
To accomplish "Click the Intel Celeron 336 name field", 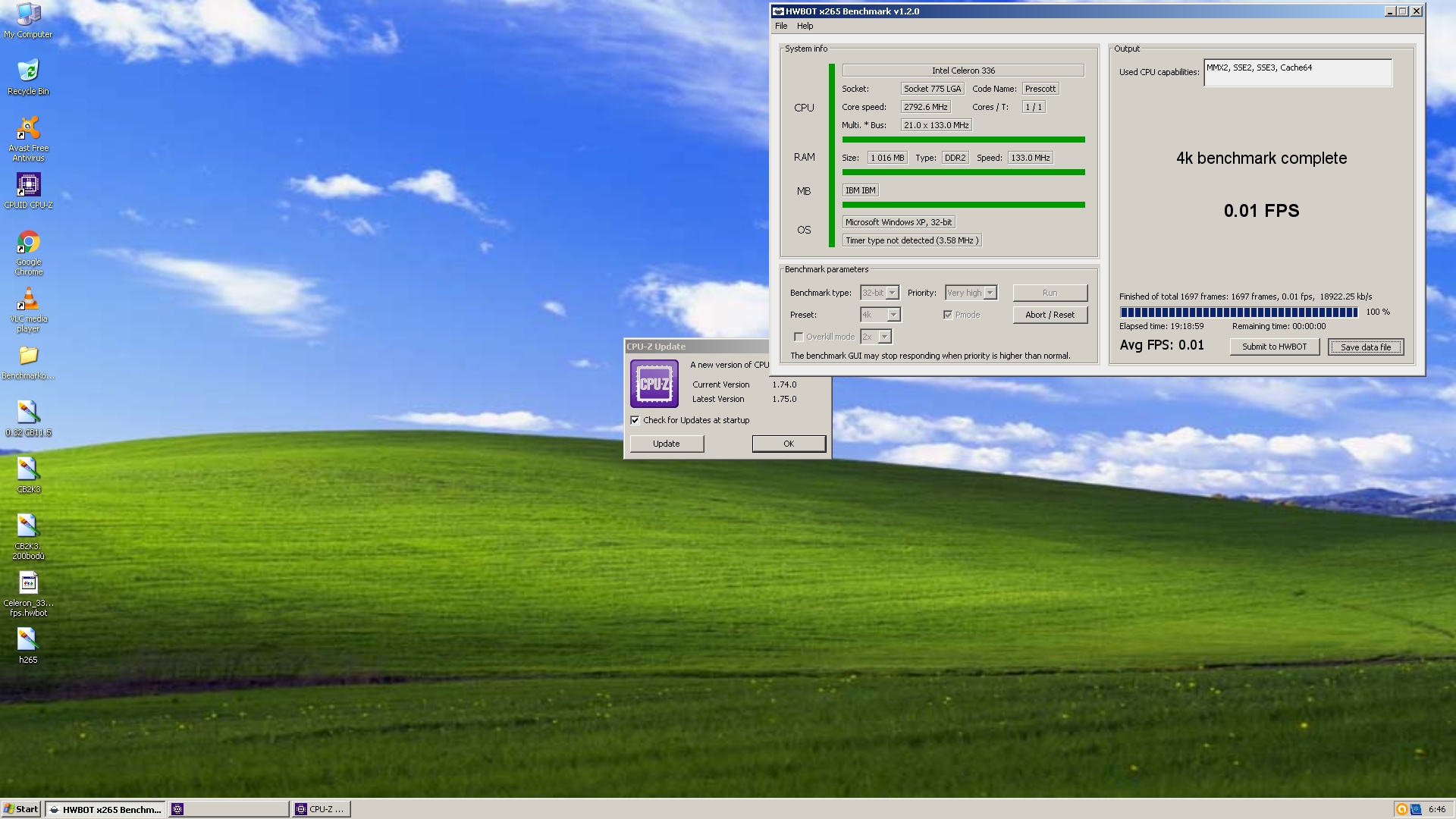I will coord(963,71).
